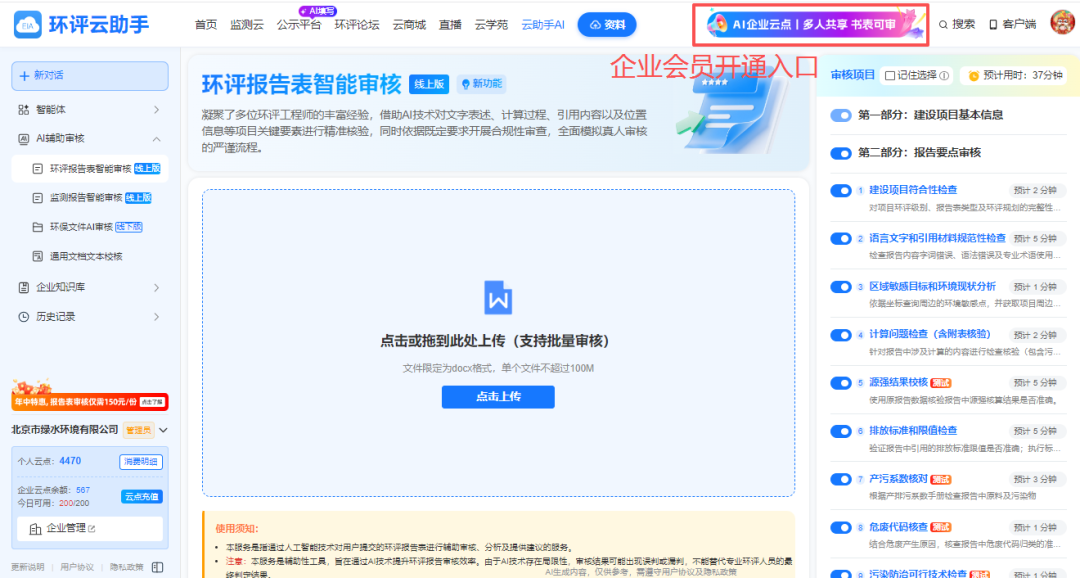
Task: Click the 云点充值 button
Action: click(142, 497)
